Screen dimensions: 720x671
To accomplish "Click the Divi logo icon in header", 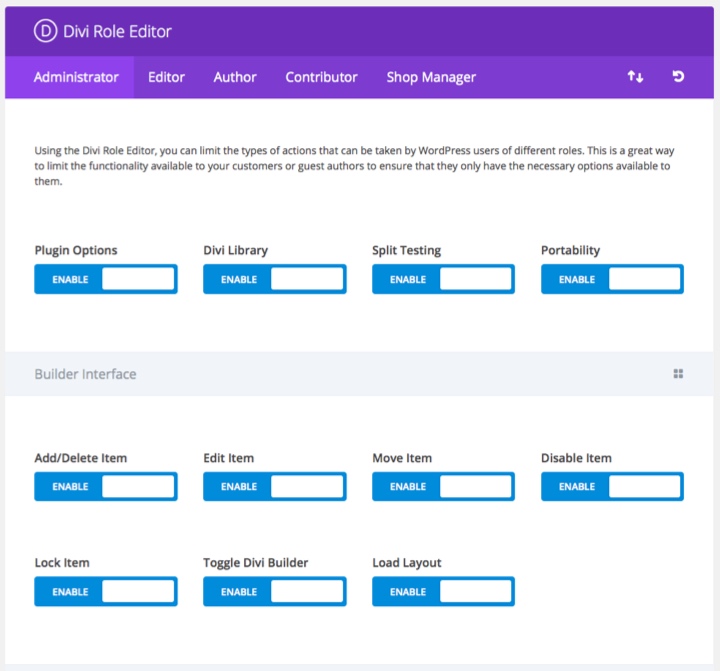I will point(45,31).
